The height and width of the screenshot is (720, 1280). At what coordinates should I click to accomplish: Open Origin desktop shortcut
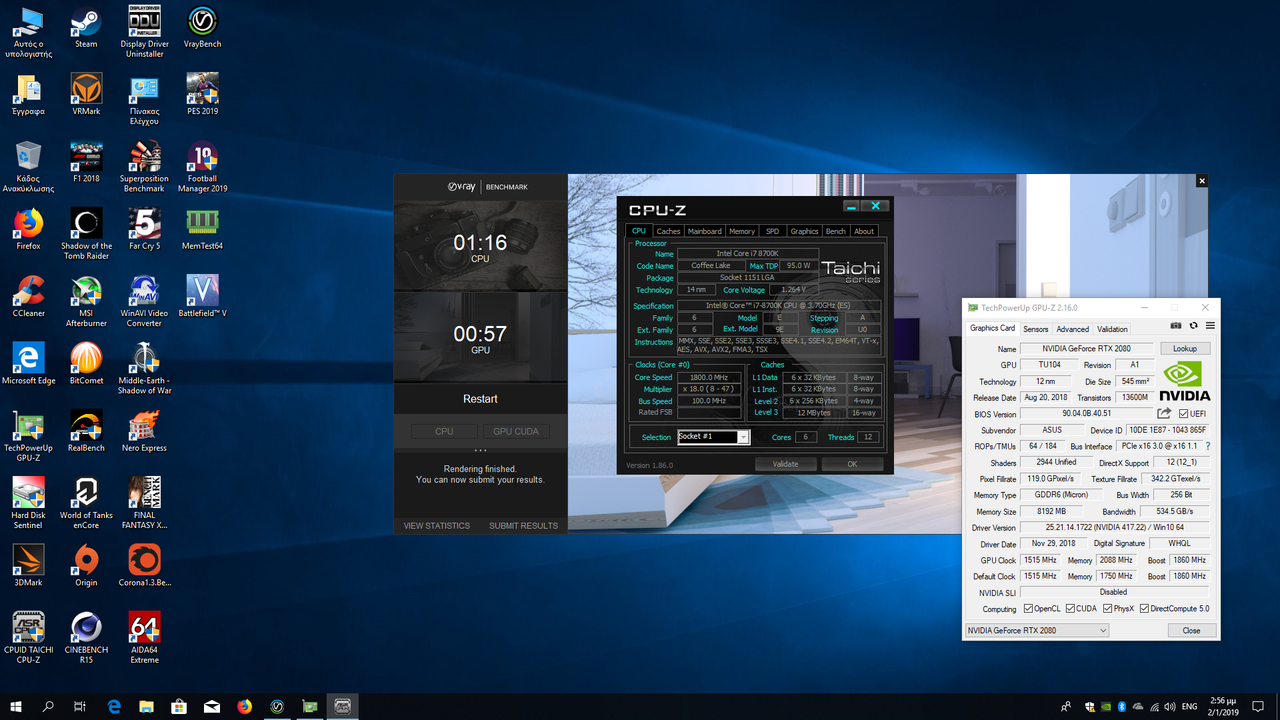point(86,565)
